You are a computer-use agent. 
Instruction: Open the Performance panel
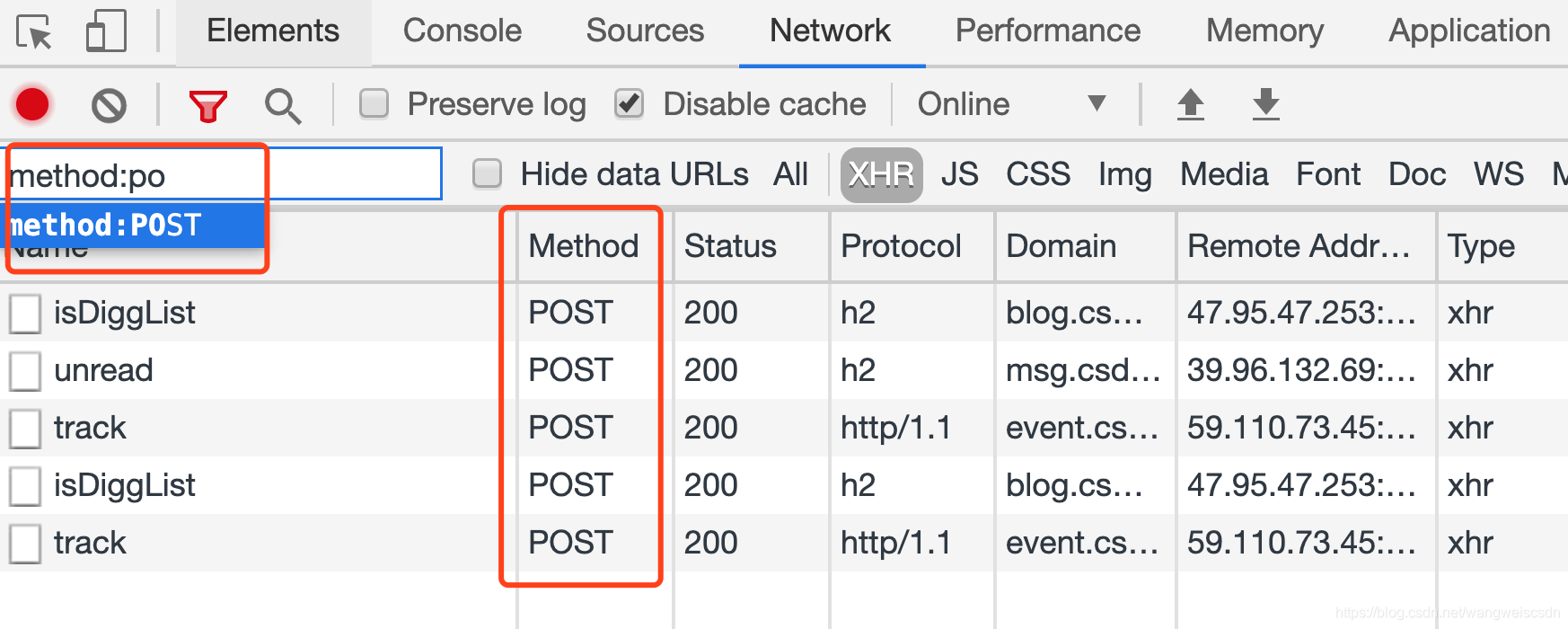1047,30
